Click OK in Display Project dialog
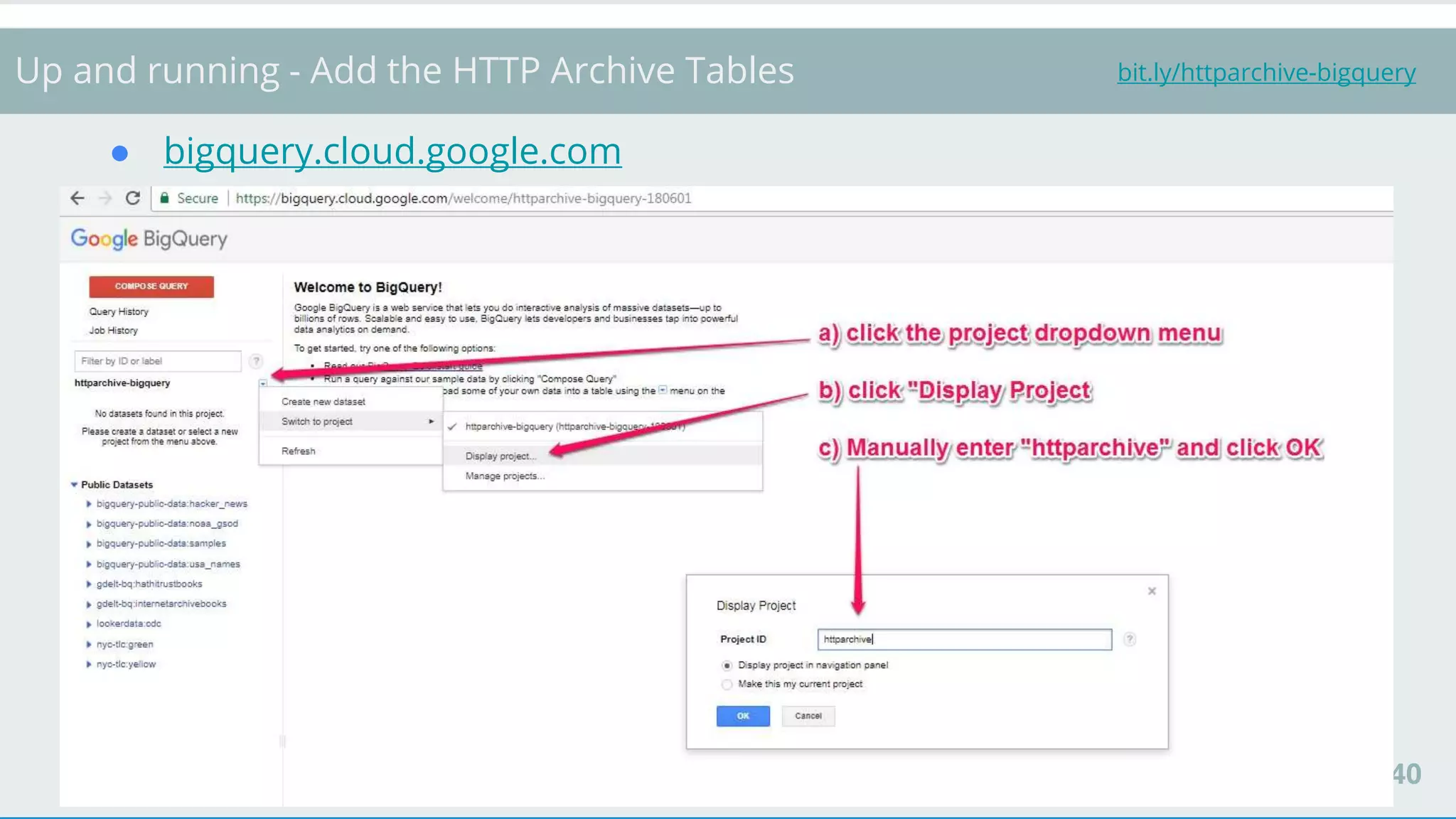Image resolution: width=1456 pixels, height=819 pixels. (743, 716)
